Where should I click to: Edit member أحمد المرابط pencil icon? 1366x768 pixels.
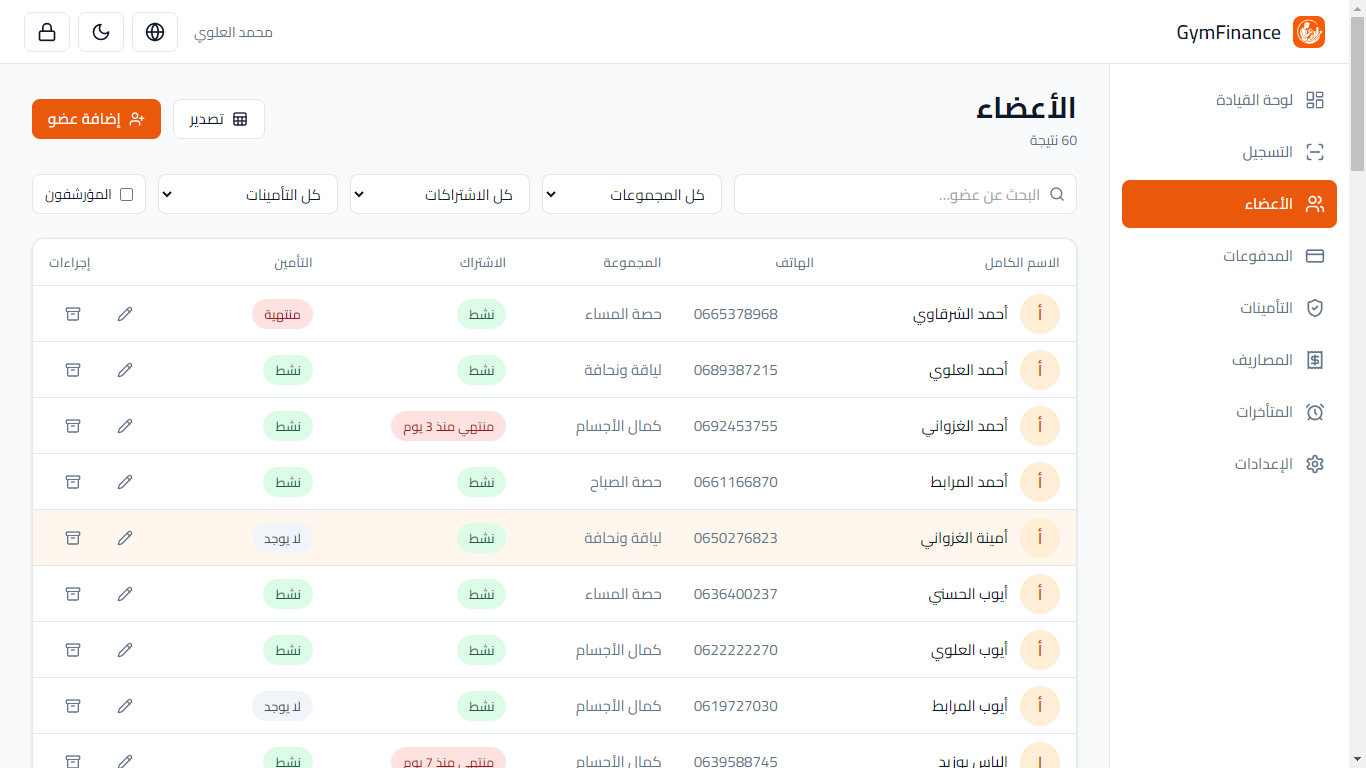click(x=125, y=482)
